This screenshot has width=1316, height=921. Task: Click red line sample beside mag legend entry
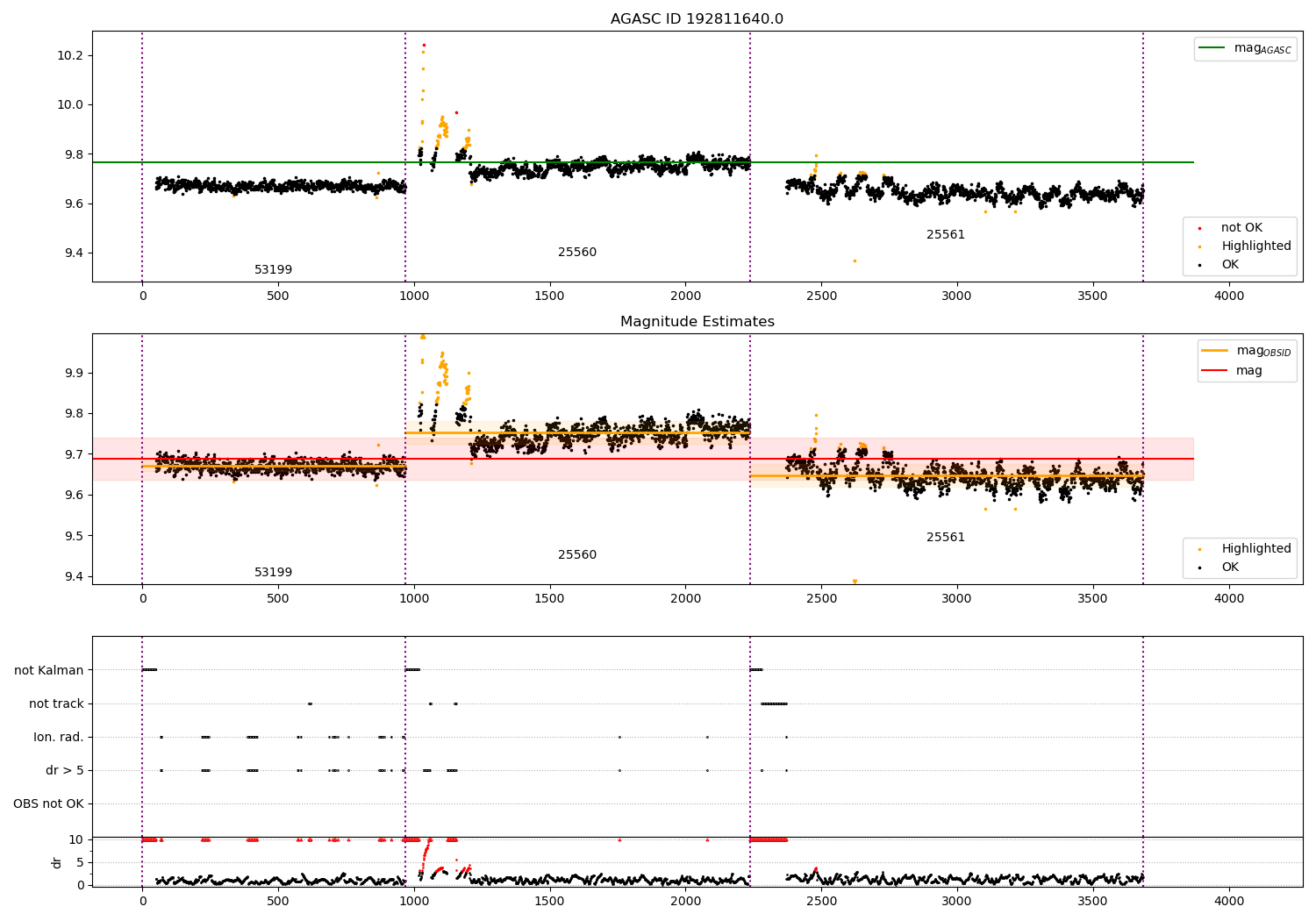click(x=1215, y=370)
